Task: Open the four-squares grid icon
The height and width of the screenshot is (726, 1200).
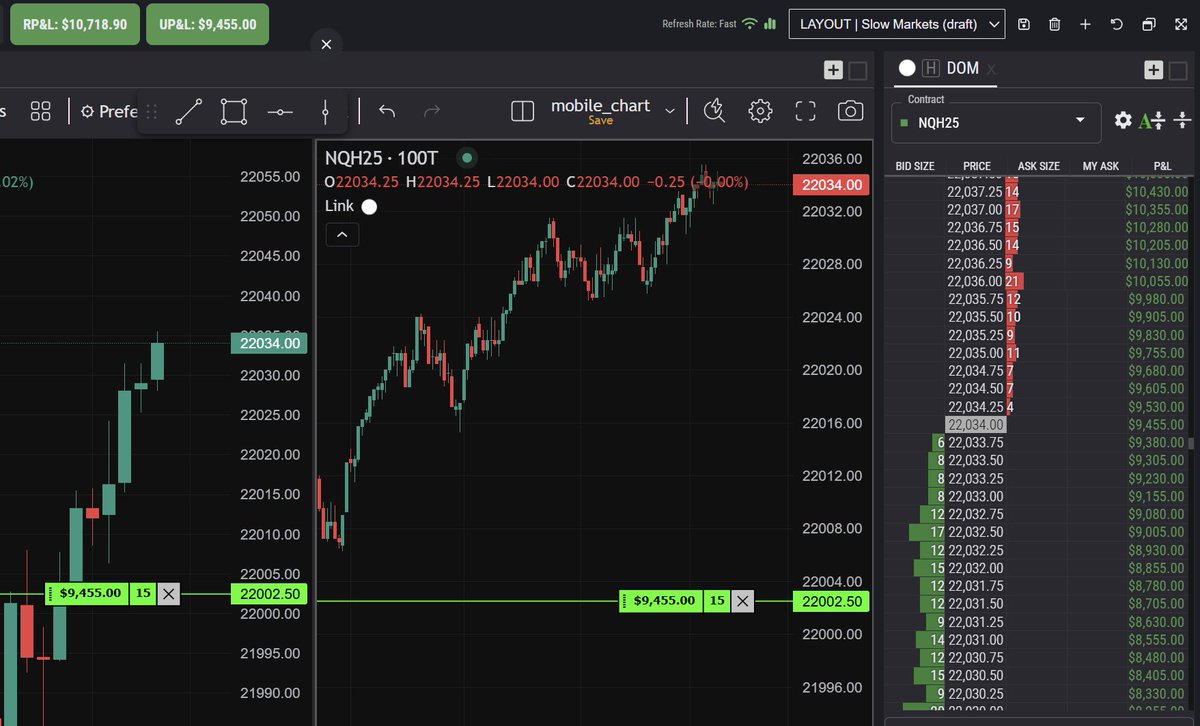Action: 40,111
